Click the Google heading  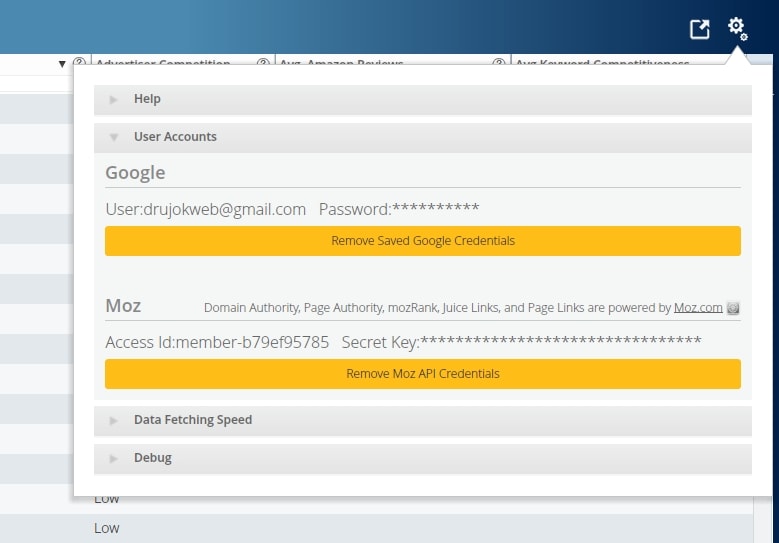click(135, 173)
